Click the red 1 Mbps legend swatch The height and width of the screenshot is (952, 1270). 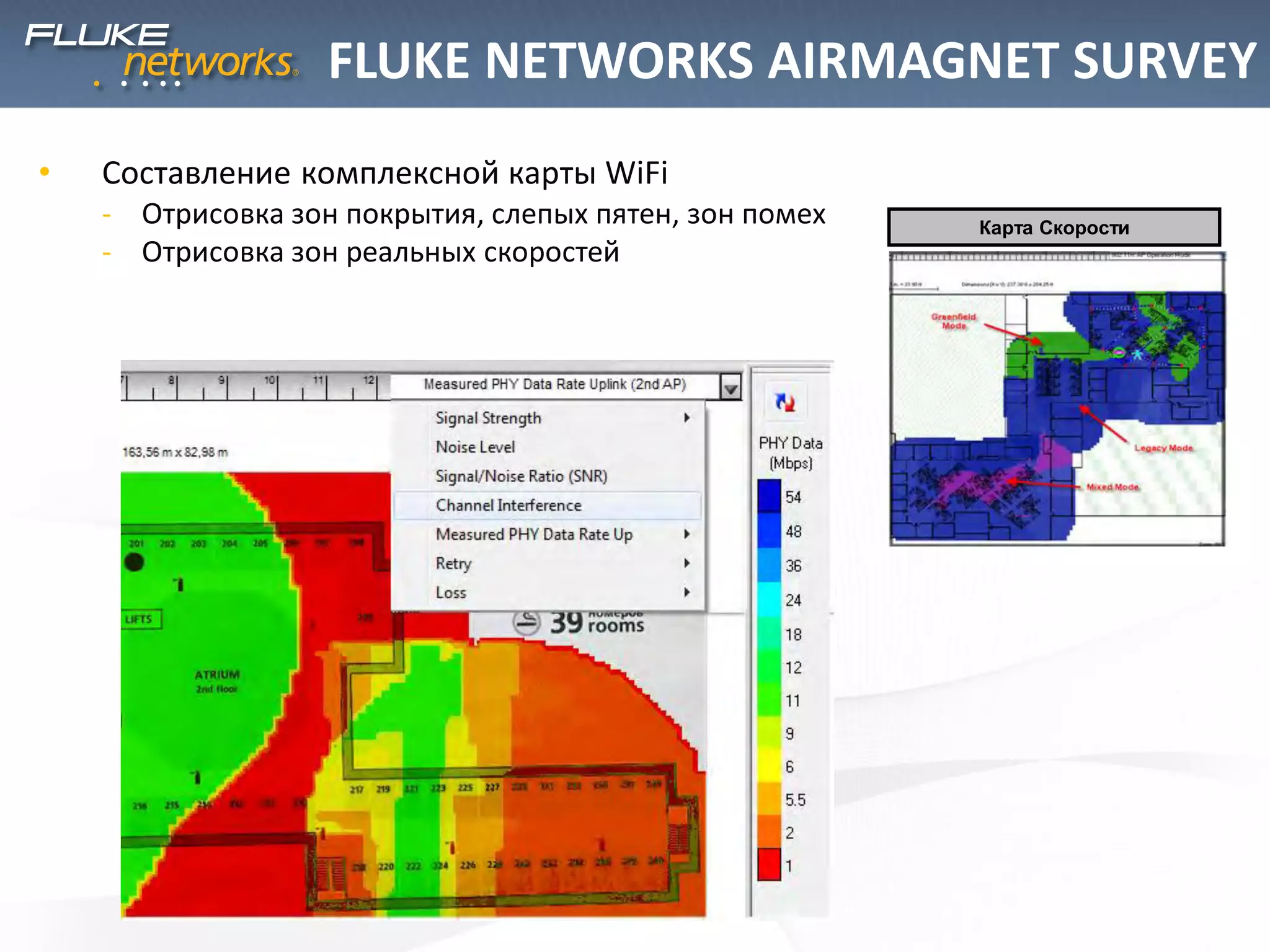coord(769,865)
